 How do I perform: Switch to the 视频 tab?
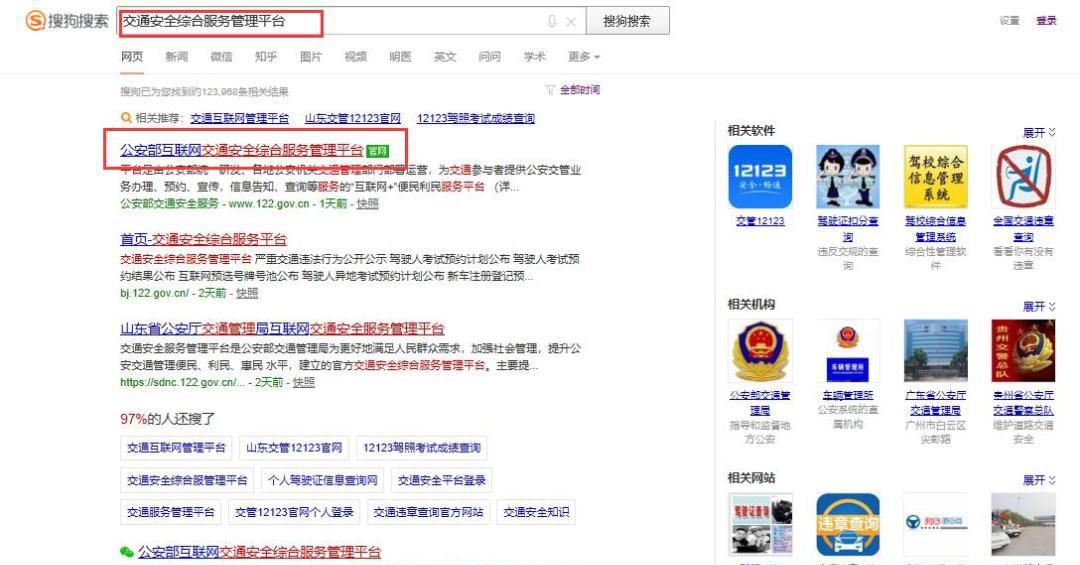(355, 56)
